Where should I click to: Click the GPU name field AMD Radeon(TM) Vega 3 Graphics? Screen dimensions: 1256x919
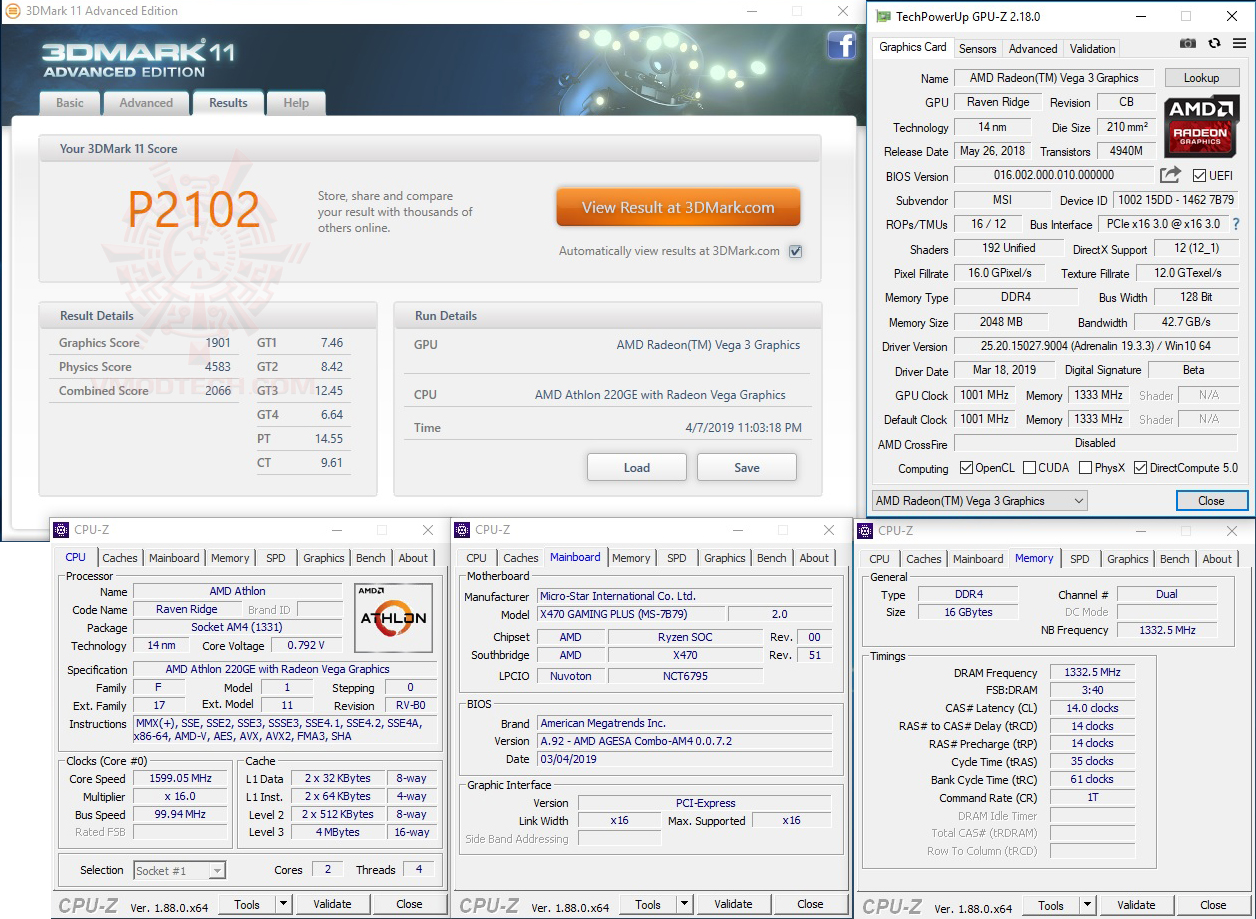tap(1054, 77)
